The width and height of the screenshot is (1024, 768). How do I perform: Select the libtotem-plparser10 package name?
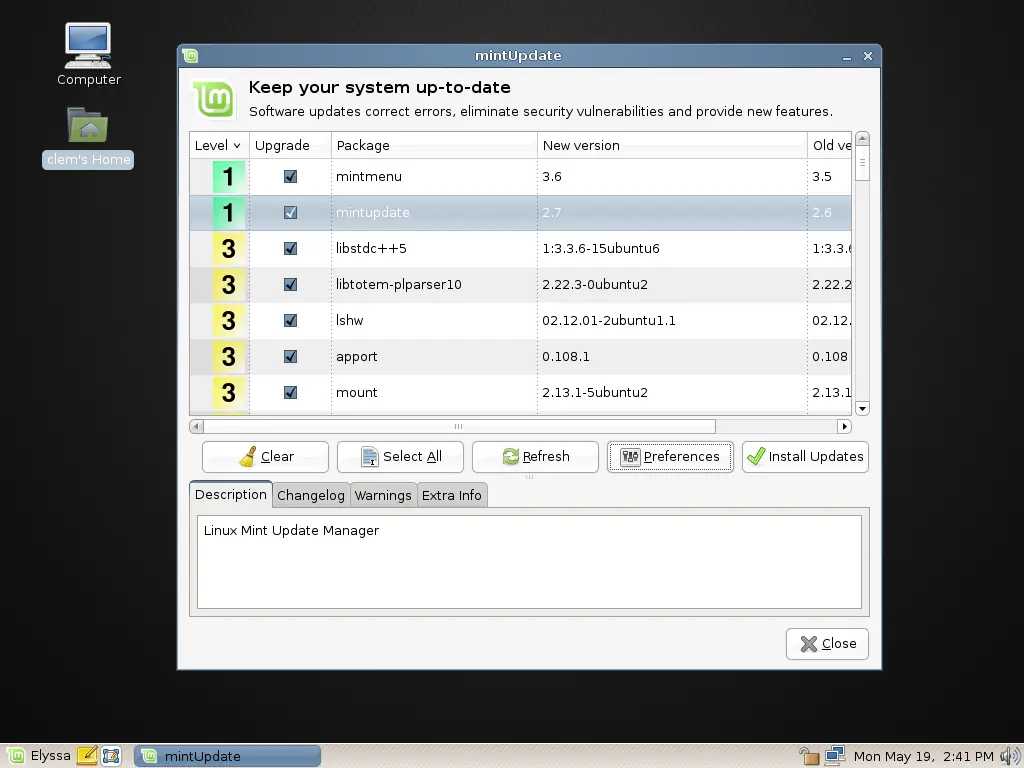click(398, 284)
